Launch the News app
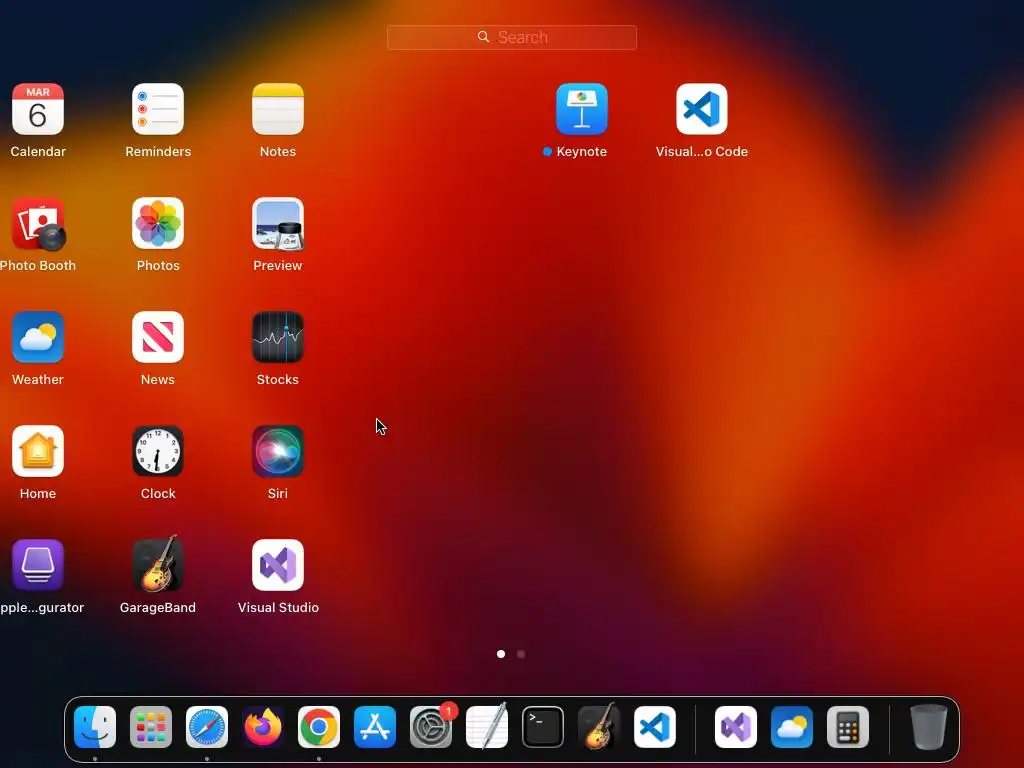The height and width of the screenshot is (768, 1024). tap(158, 337)
